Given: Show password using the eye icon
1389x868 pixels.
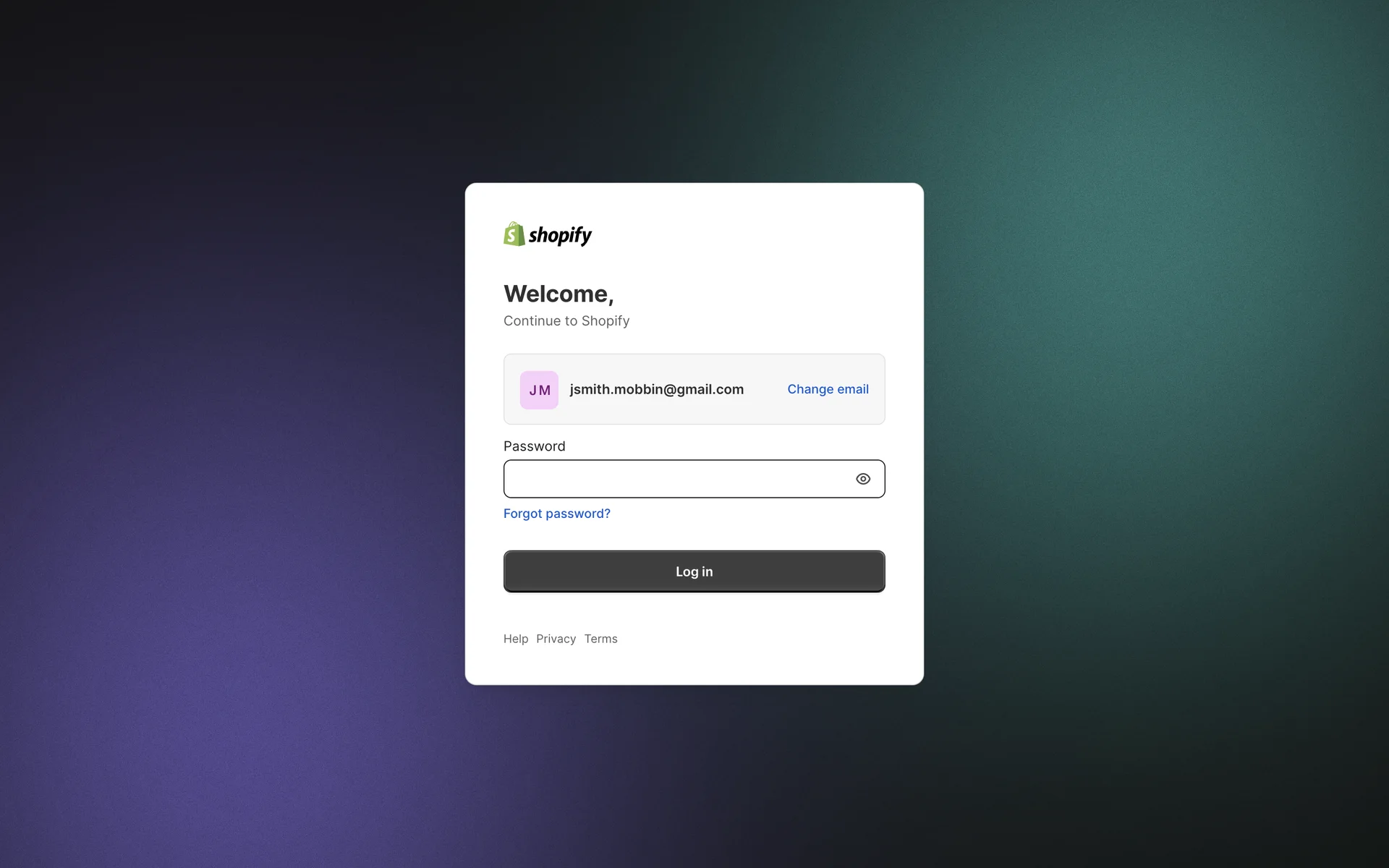Looking at the screenshot, I should [862, 479].
